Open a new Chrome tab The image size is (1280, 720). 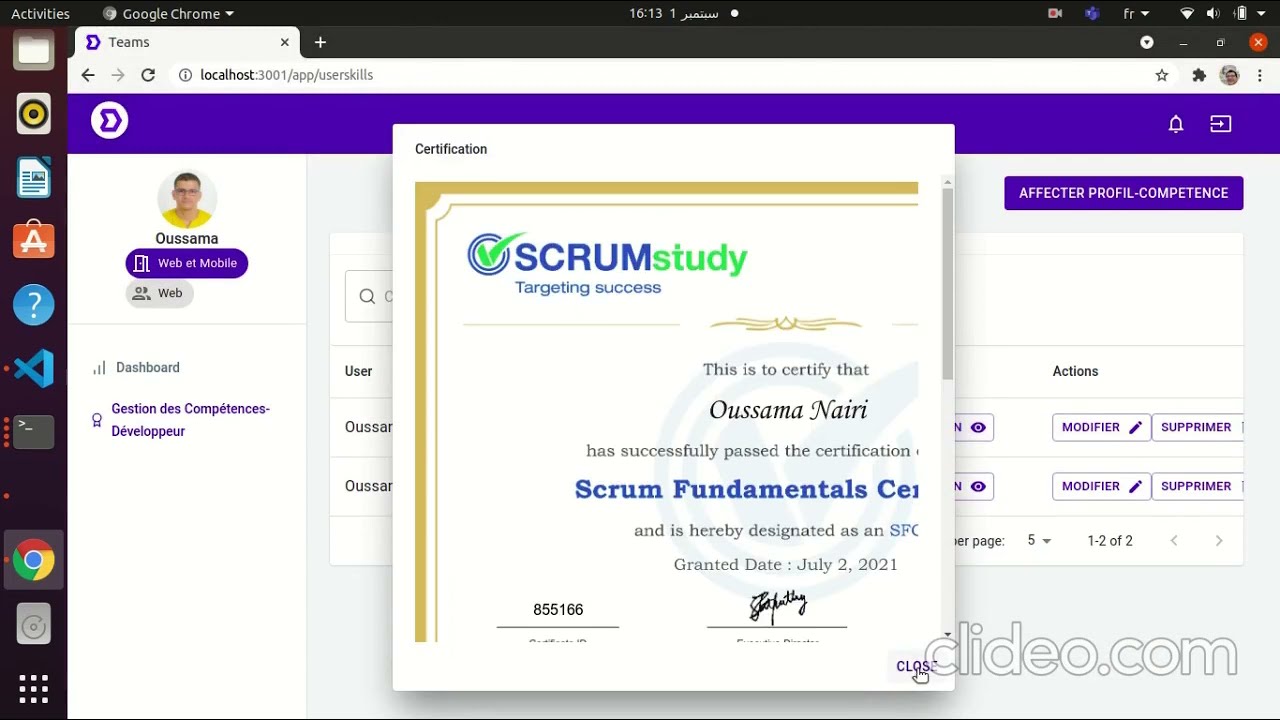pyautogui.click(x=320, y=42)
